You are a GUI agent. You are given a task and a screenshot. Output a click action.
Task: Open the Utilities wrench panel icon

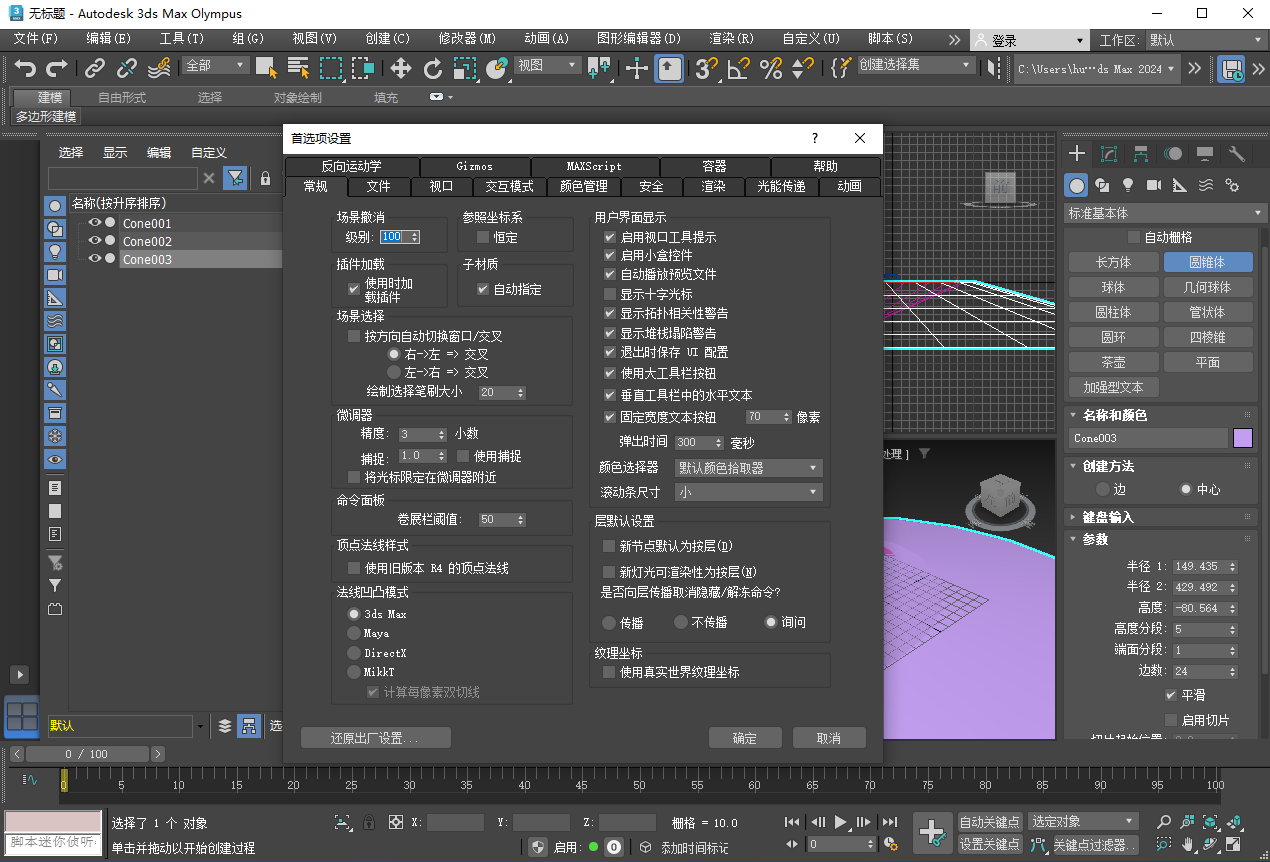click(1237, 154)
